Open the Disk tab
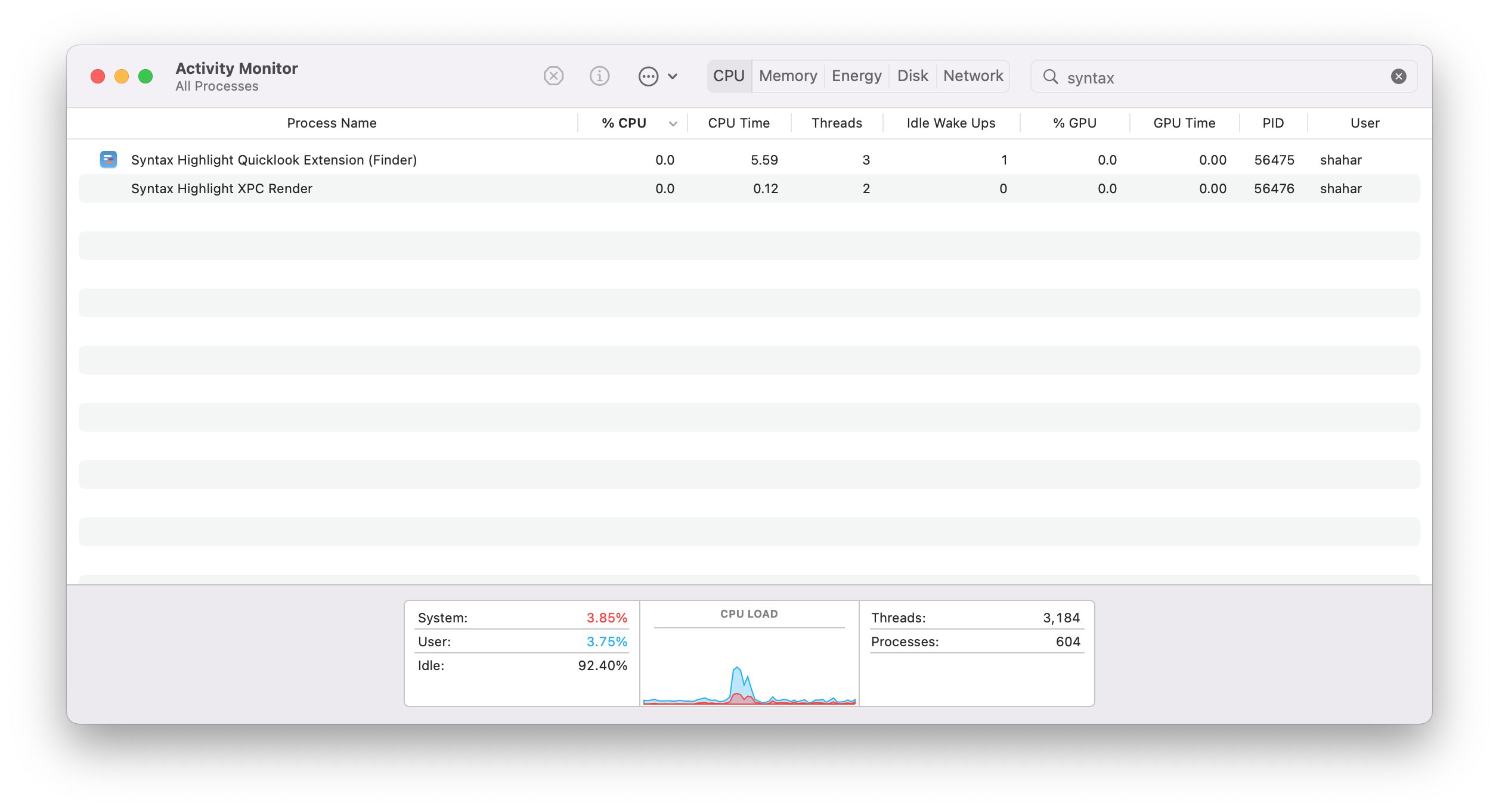The image size is (1499, 812). click(912, 76)
